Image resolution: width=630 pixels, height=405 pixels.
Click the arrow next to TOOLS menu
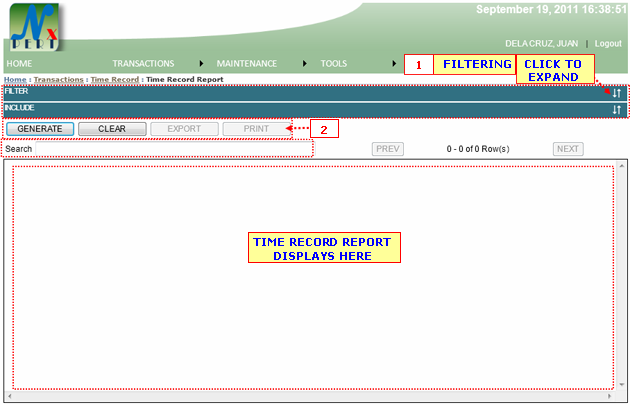pyautogui.click(x=394, y=63)
